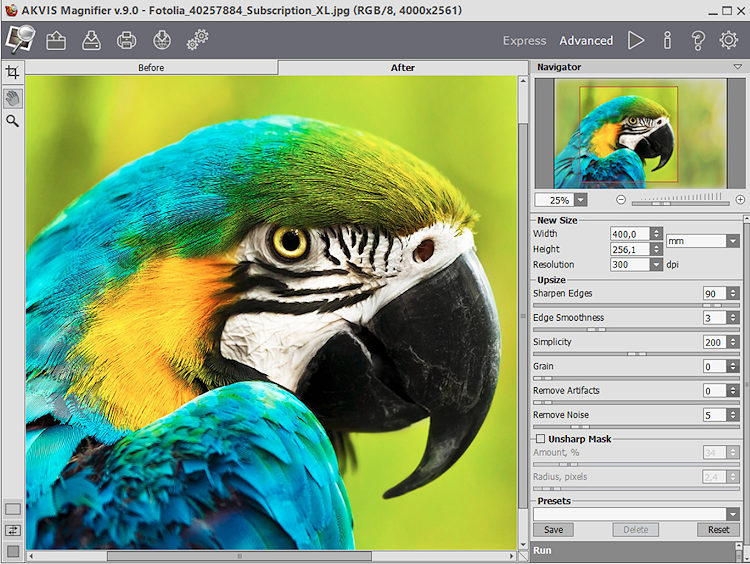Enable the Unsharp Mask checkbox
This screenshot has width=750, height=564.
(540, 439)
